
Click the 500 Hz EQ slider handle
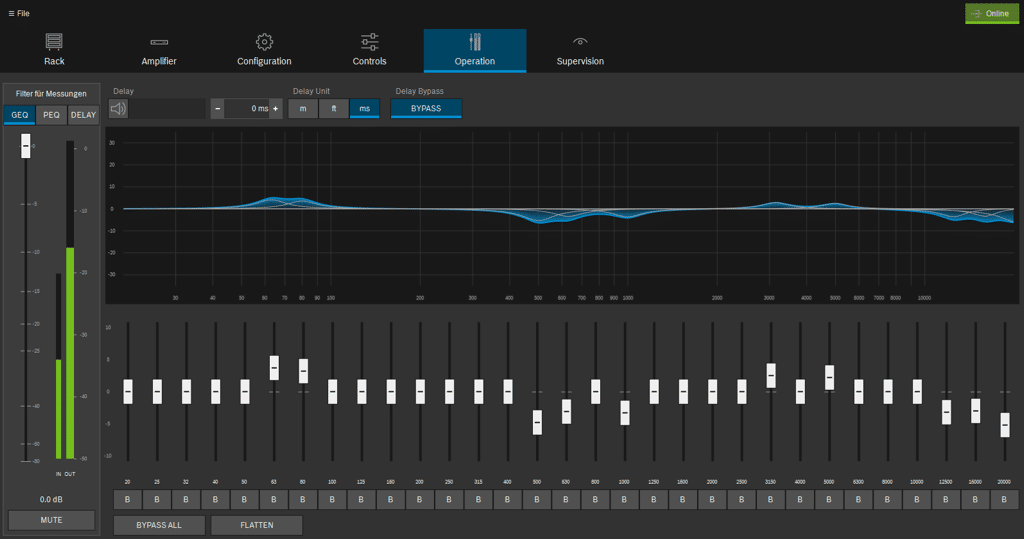point(537,421)
